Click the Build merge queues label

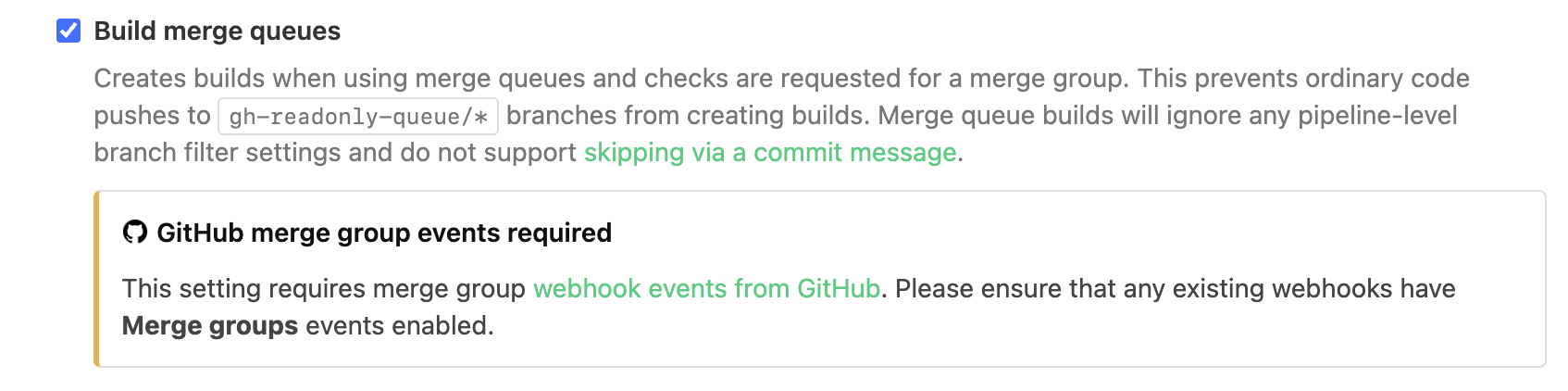tap(218, 32)
